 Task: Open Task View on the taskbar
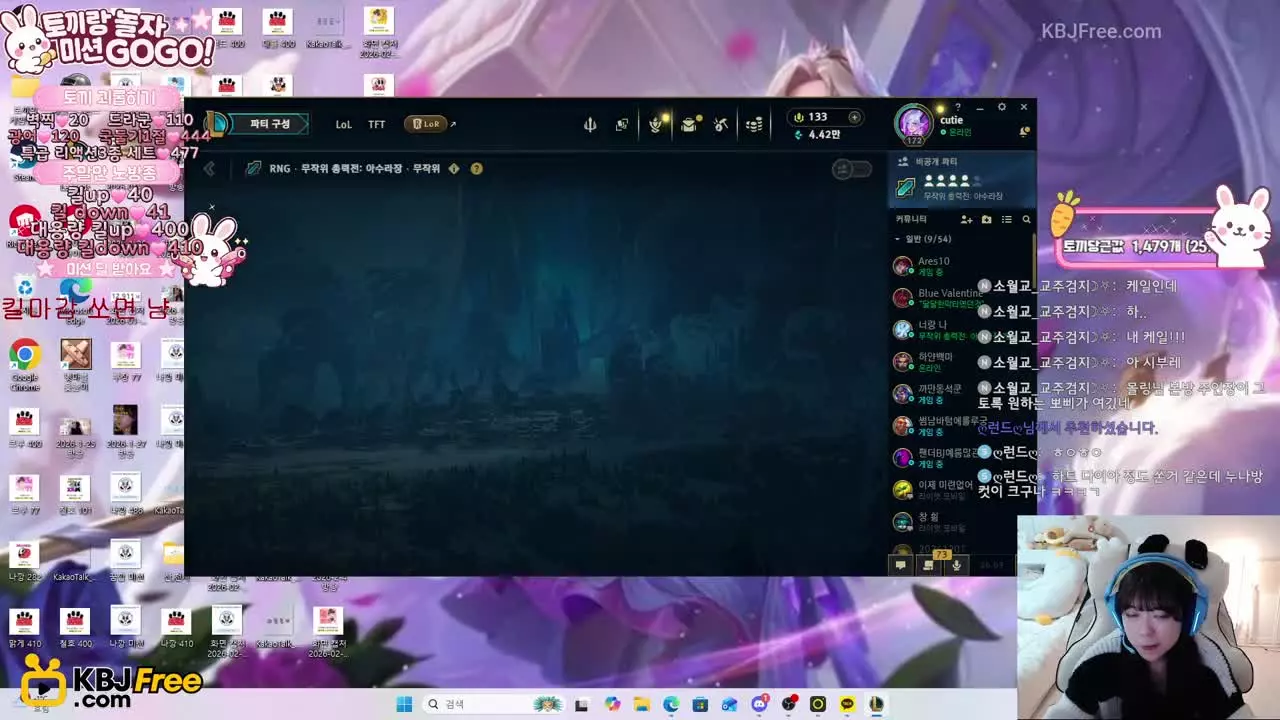coord(581,704)
